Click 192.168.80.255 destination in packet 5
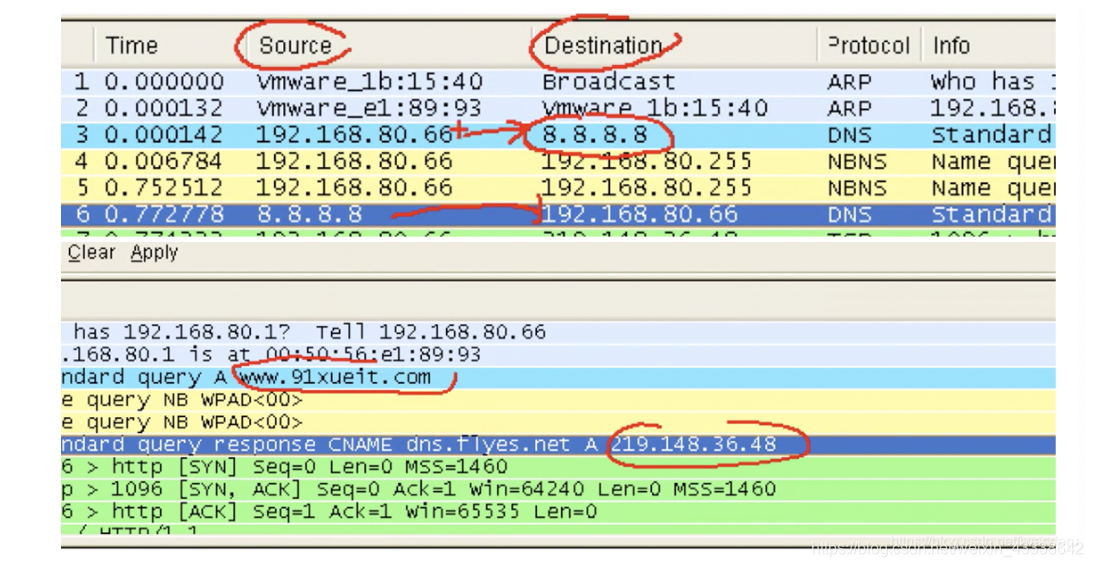The image size is (1093, 567). coord(647,188)
